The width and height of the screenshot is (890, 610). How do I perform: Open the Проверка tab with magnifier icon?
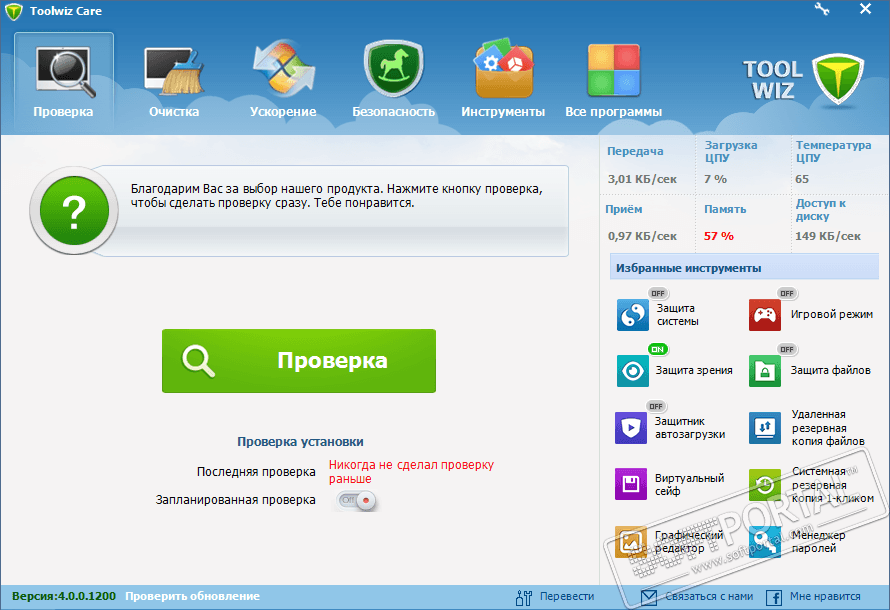(x=64, y=81)
